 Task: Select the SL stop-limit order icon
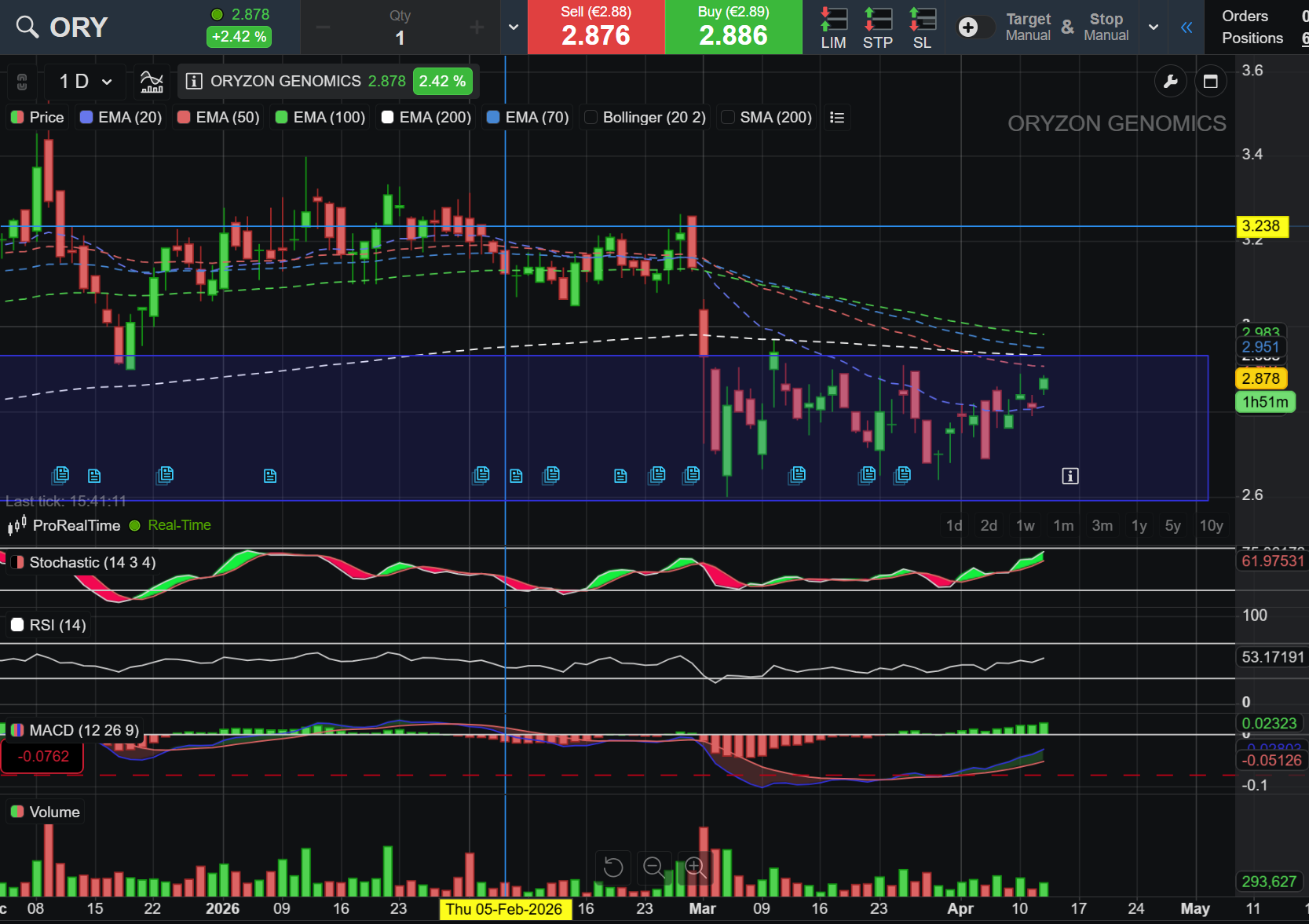pyautogui.click(x=923, y=27)
